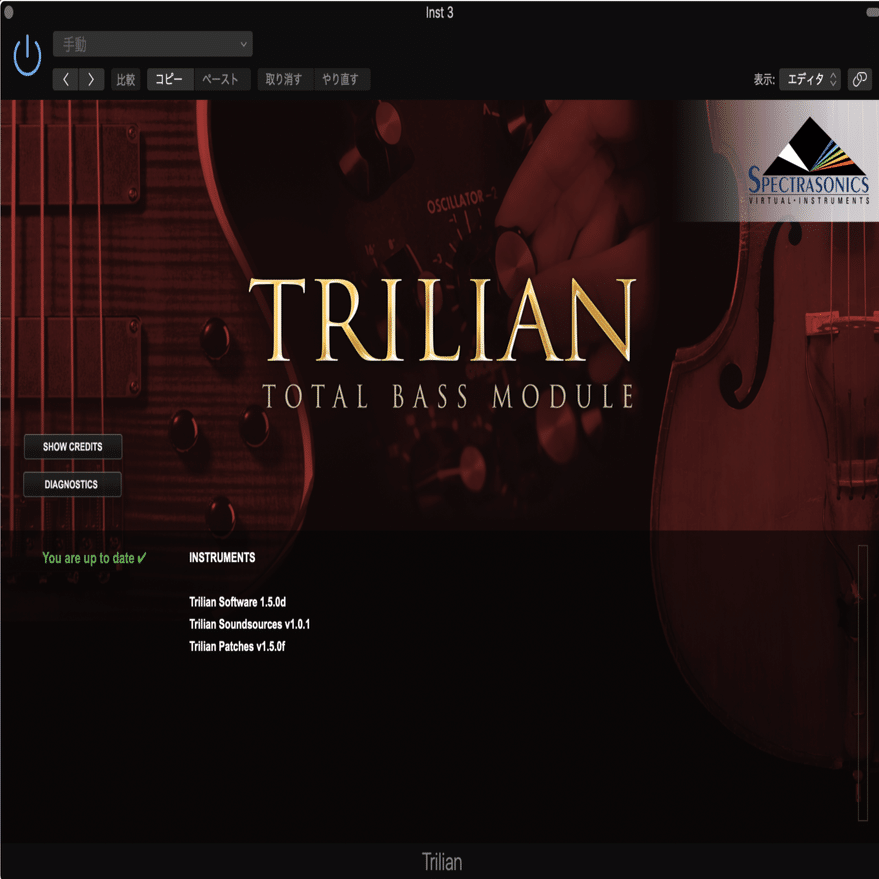This screenshot has height=879, width=879.
Task: Click the SHOW CREDITS button
Action: pyautogui.click(x=73, y=447)
